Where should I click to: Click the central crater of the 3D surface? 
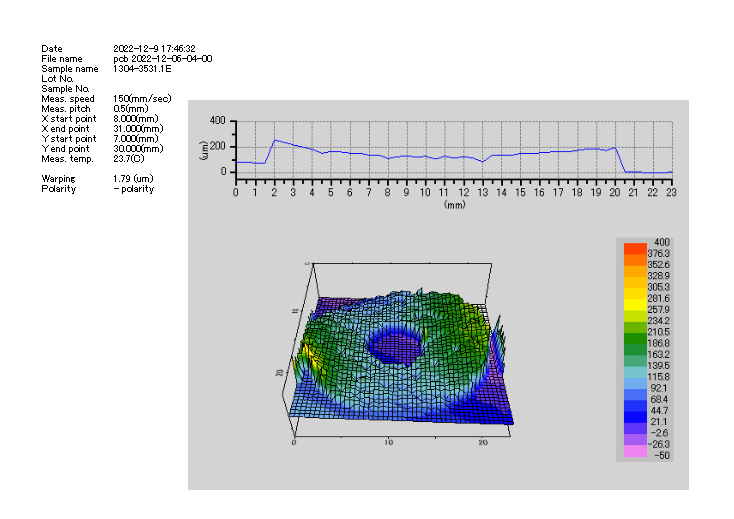point(397,347)
